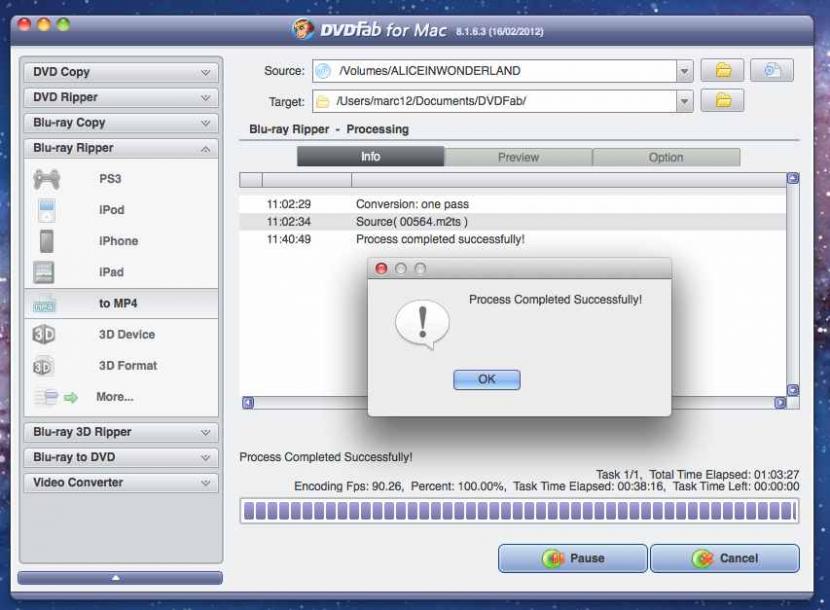The height and width of the screenshot is (610, 830).
Task: Switch to the Preview tab
Action: [518, 157]
